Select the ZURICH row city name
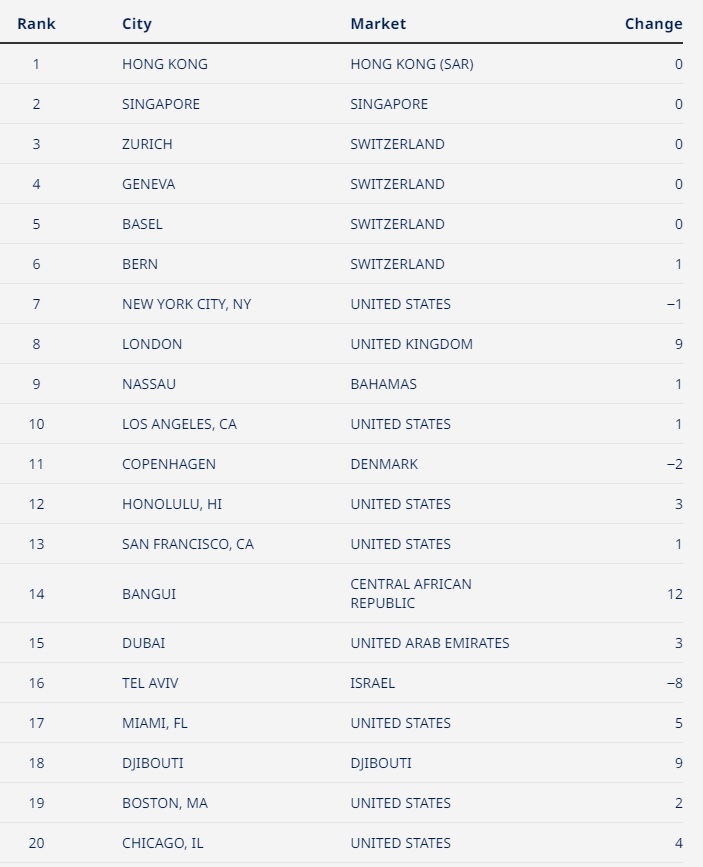 pyautogui.click(x=147, y=144)
